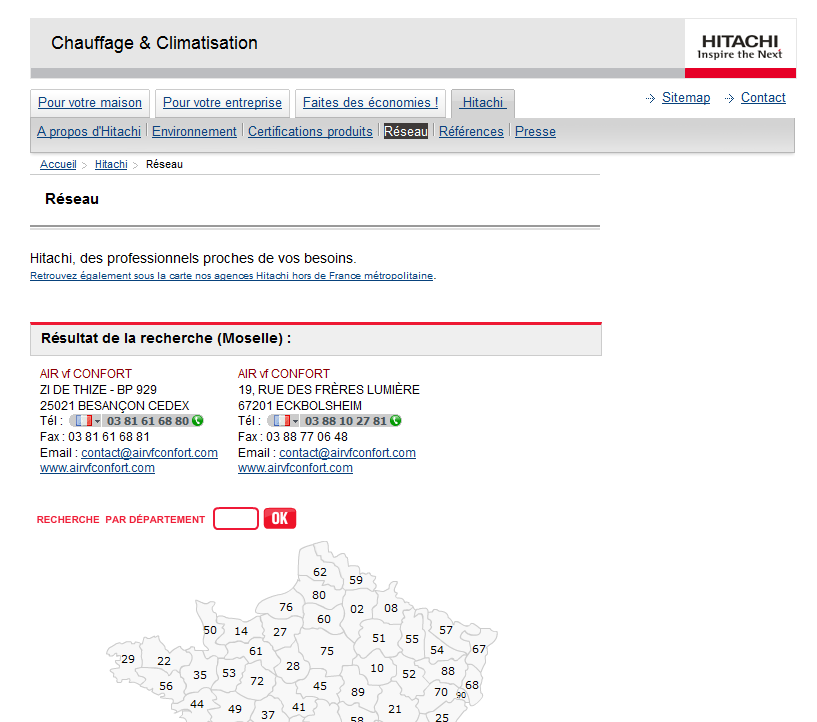Select department 14 on the map
This screenshot has width=817, height=722.
coord(241,631)
